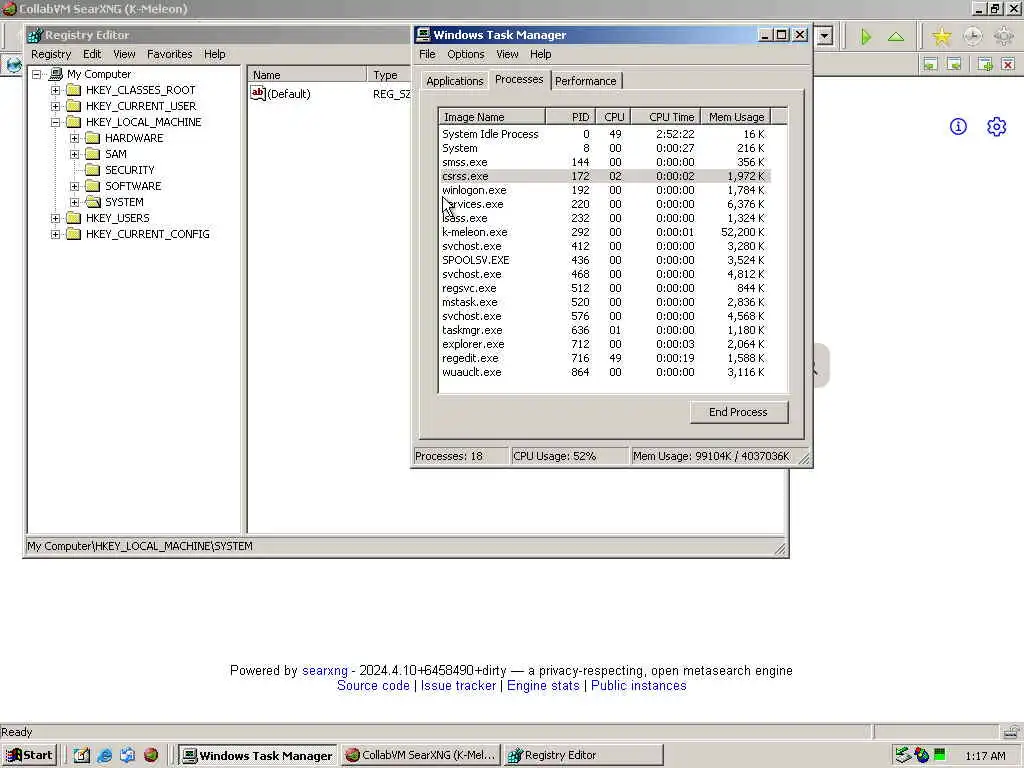The image size is (1024, 768).
Task: Open Task Manager File menu
Action: click(427, 54)
